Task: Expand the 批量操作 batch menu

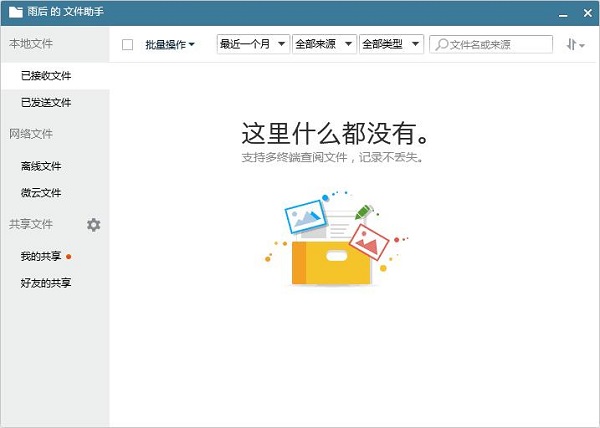Action: click(169, 45)
